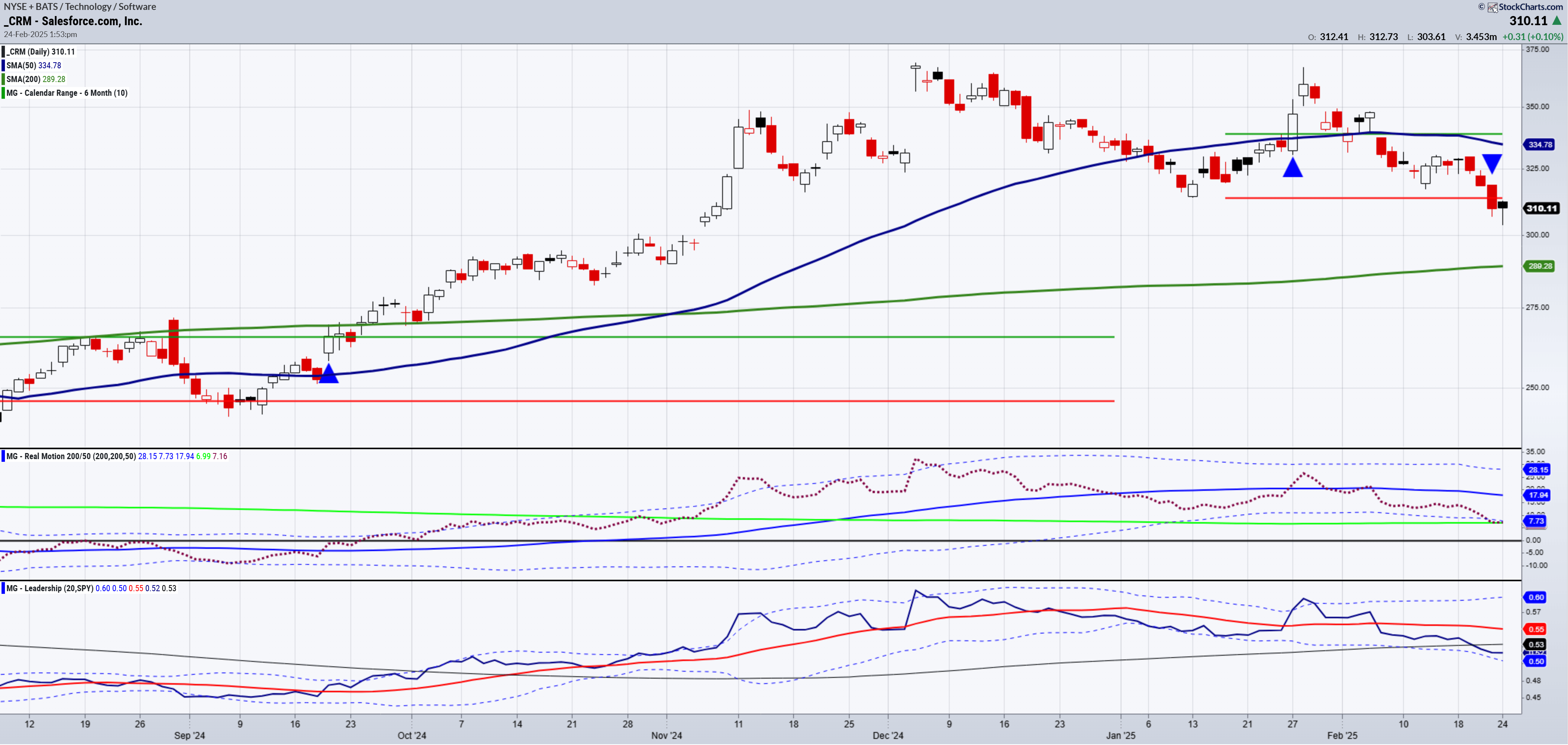
Task: Click the 250.00 price axis label
Action: tap(1537, 387)
